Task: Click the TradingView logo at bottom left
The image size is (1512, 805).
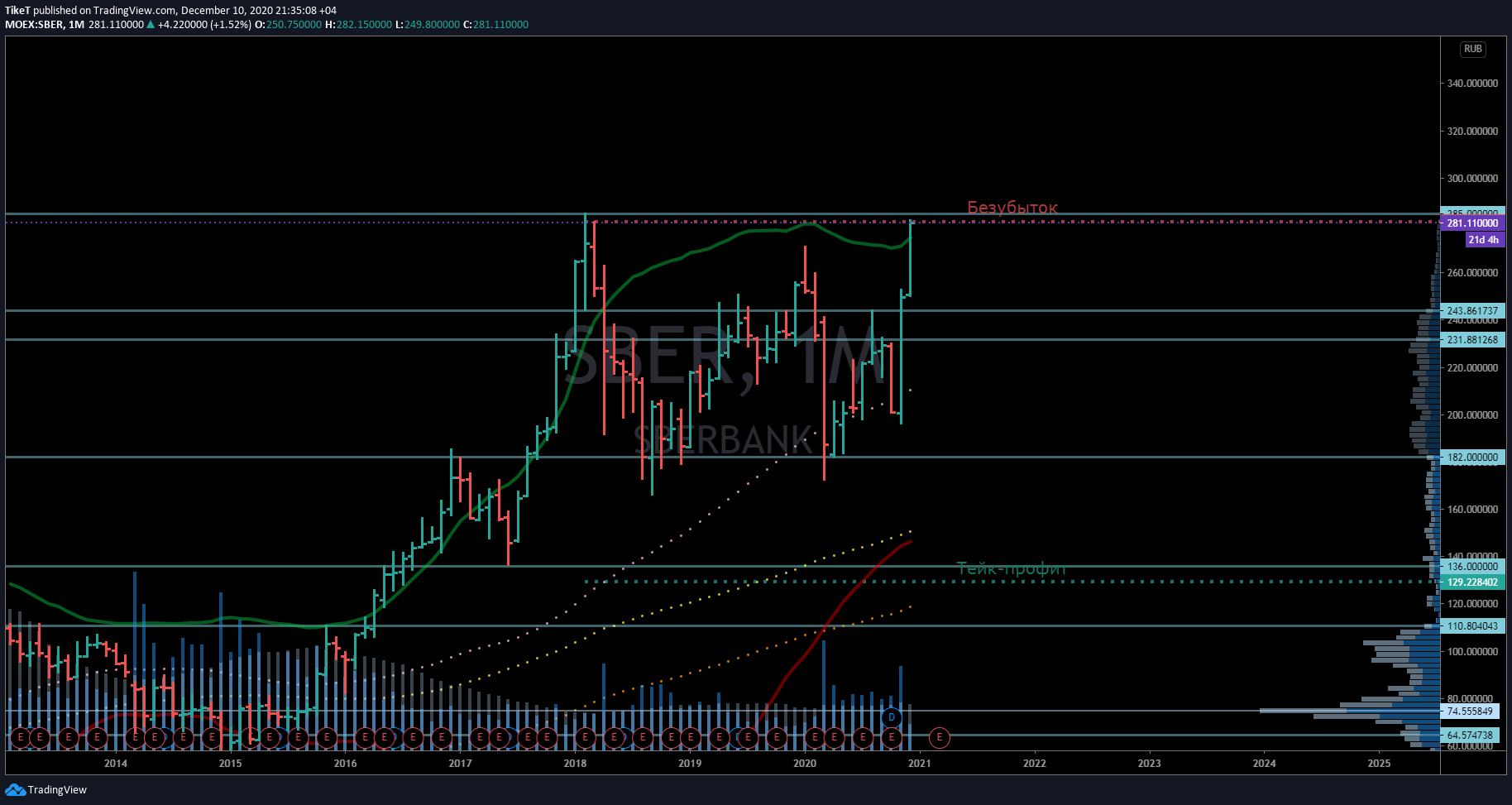Action: coord(47,790)
